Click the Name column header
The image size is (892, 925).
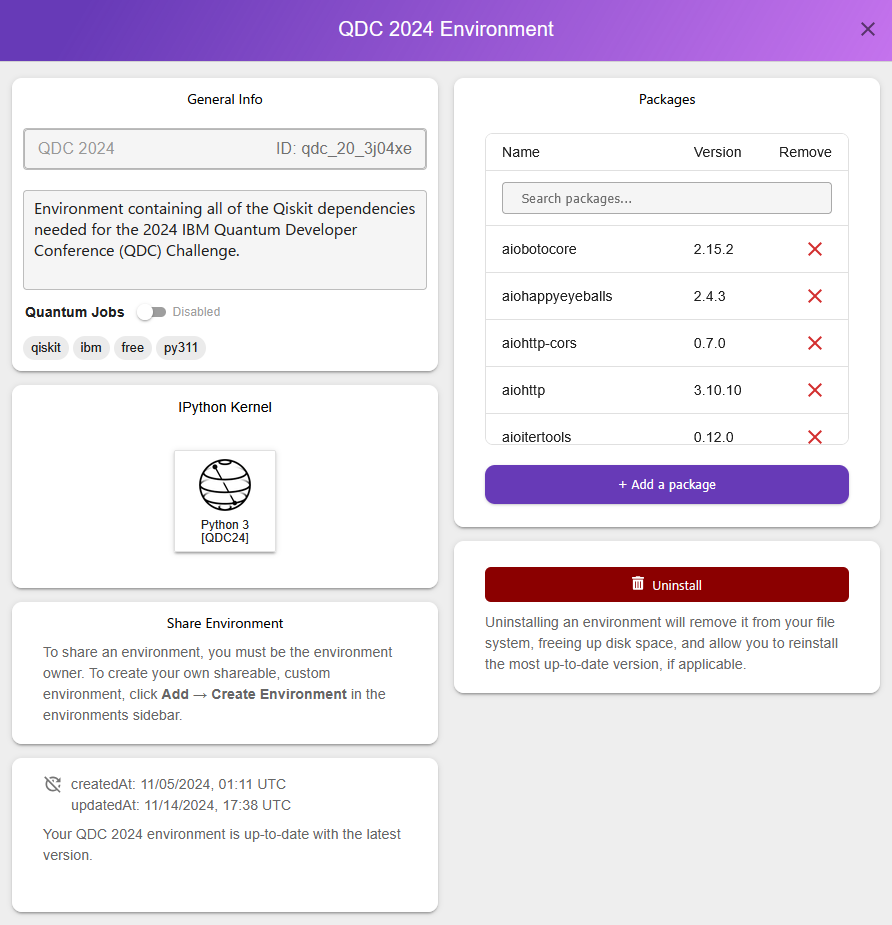click(x=520, y=152)
